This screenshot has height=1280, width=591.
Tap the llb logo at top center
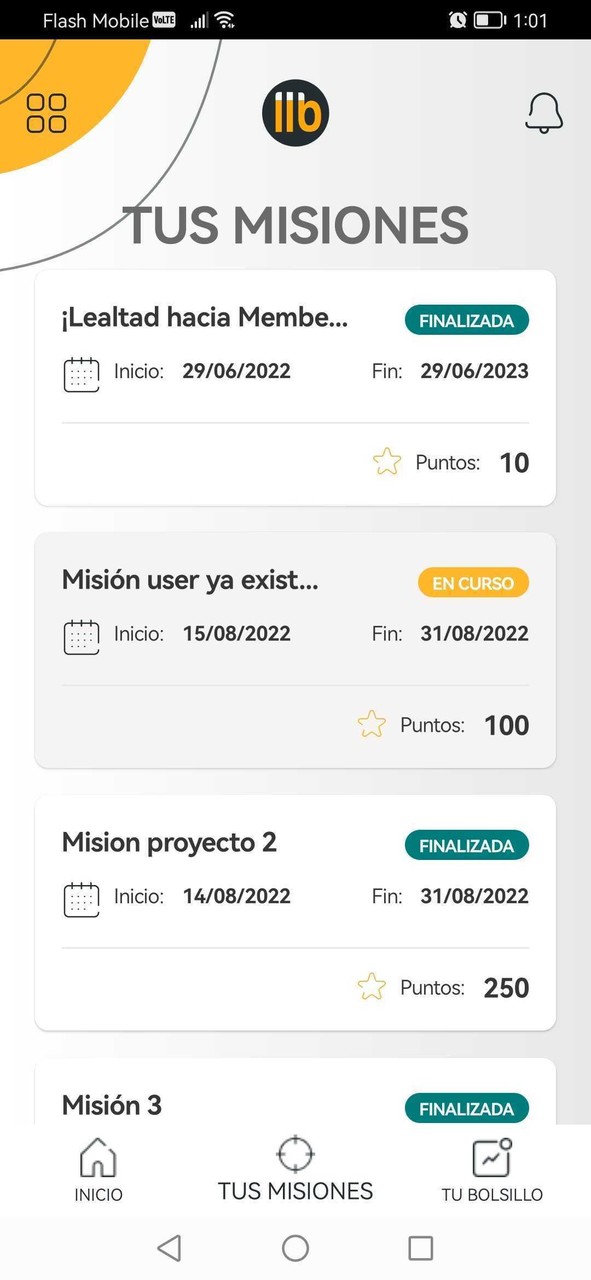click(x=295, y=112)
